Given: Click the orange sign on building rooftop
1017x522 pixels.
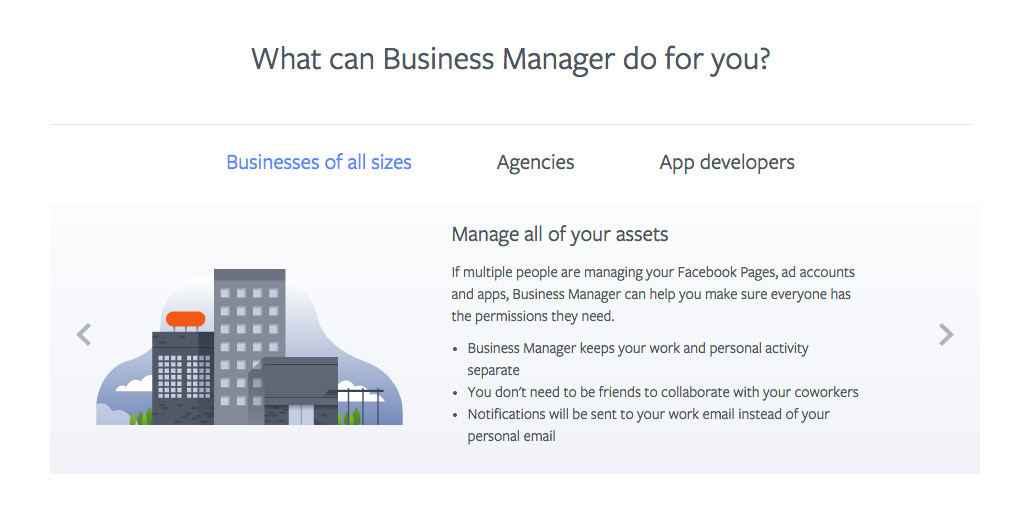Looking at the screenshot, I should 185,319.
